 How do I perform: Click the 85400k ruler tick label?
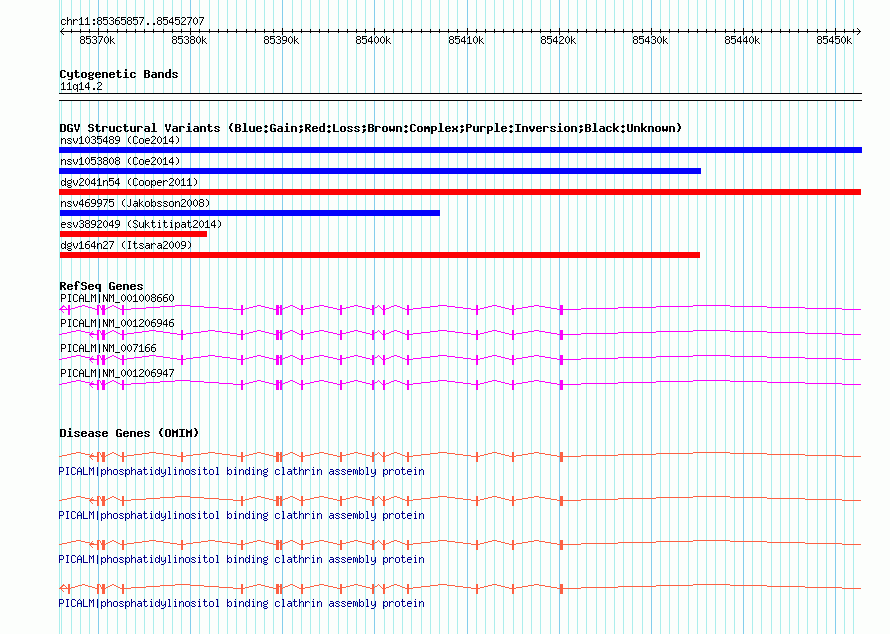click(373, 40)
